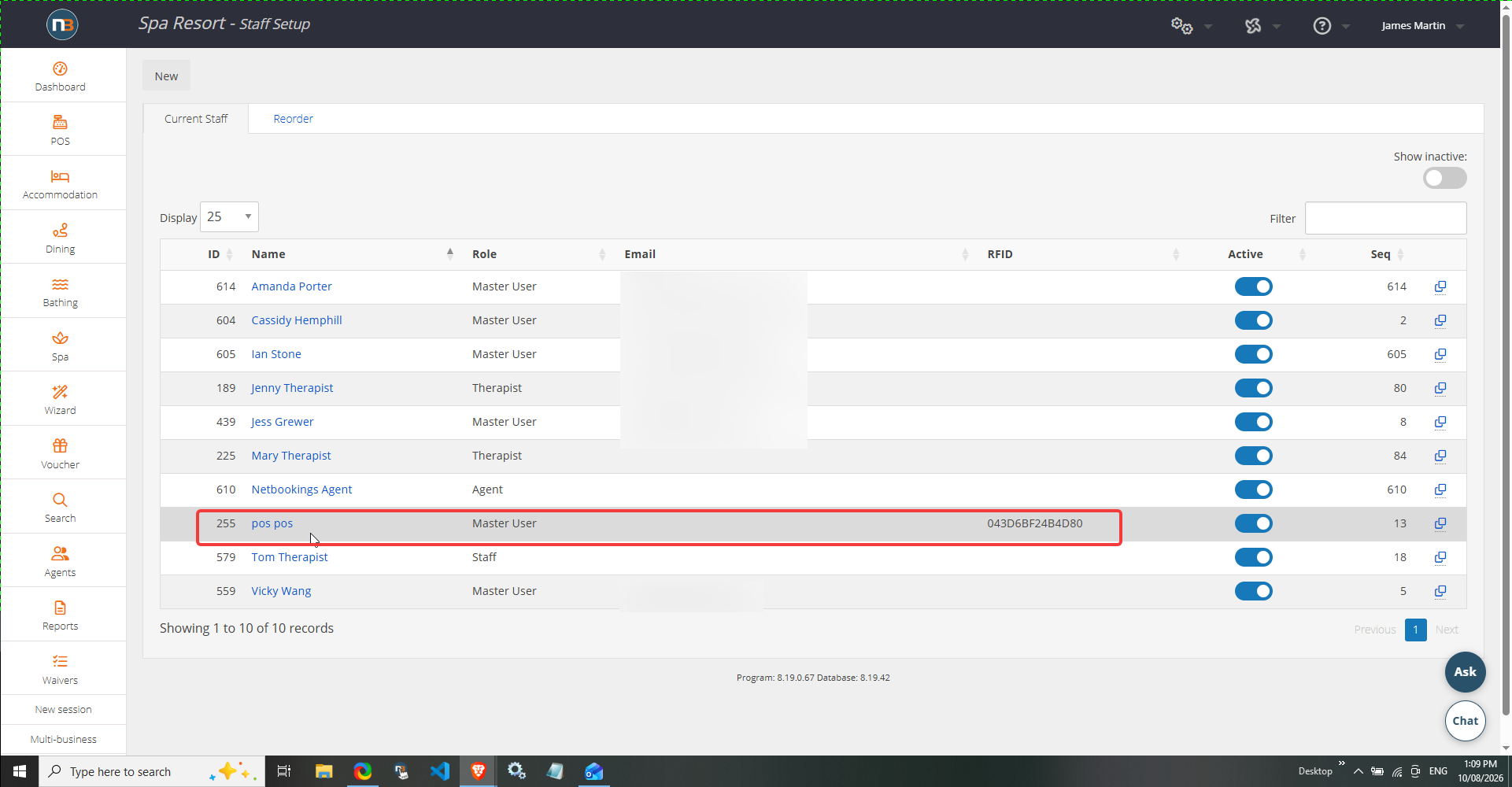The image size is (1512, 787).
Task: Click the Netbookings logo in header
Action: 62,24
